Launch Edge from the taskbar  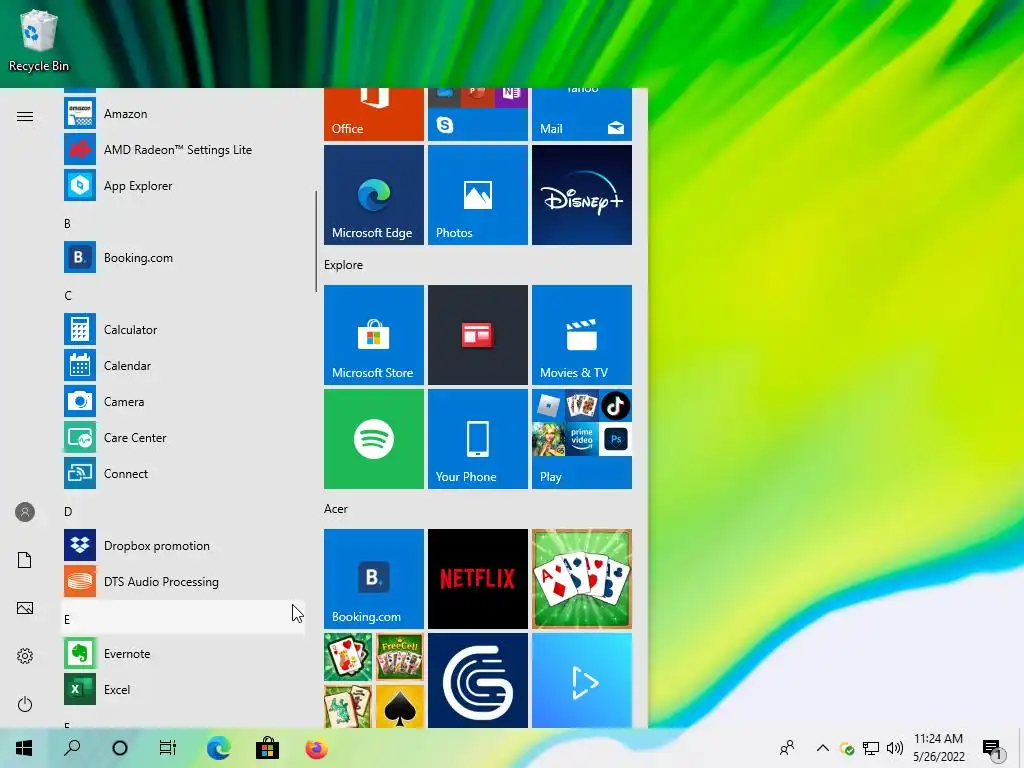click(218, 748)
